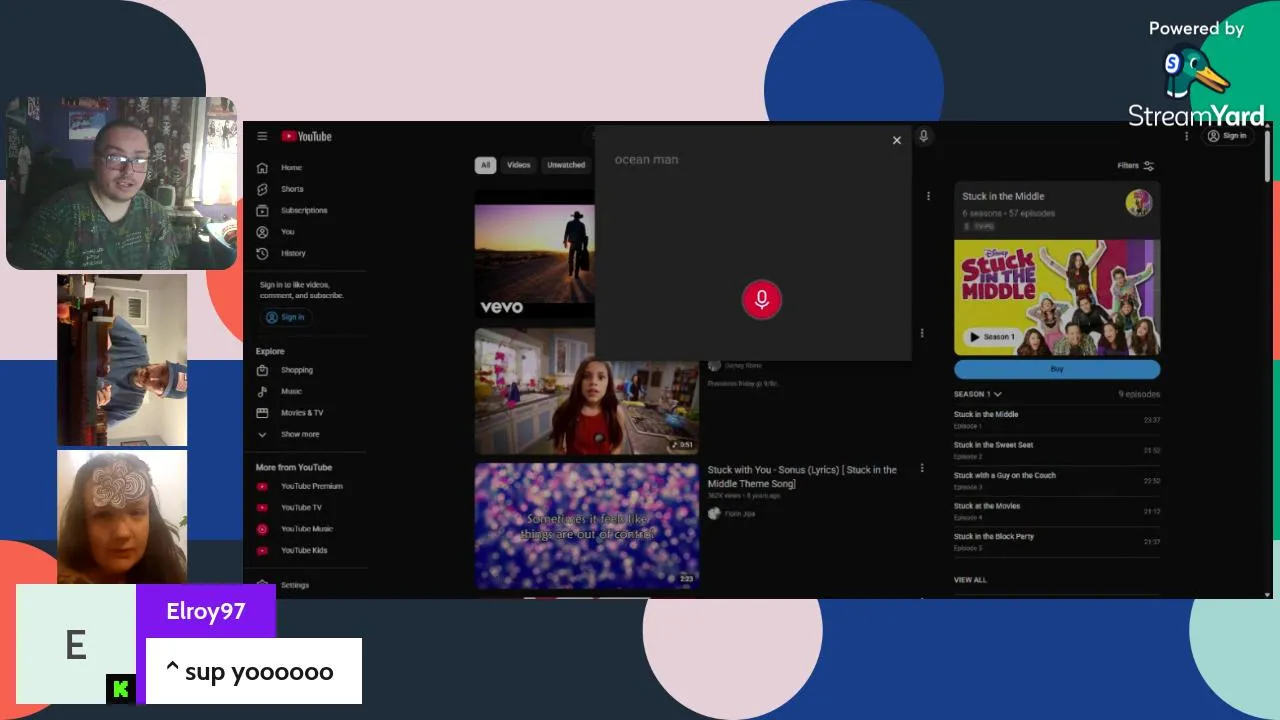1280x720 pixels.
Task: Open search Filters
Action: pyautogui.click(x=1136, y=166)
